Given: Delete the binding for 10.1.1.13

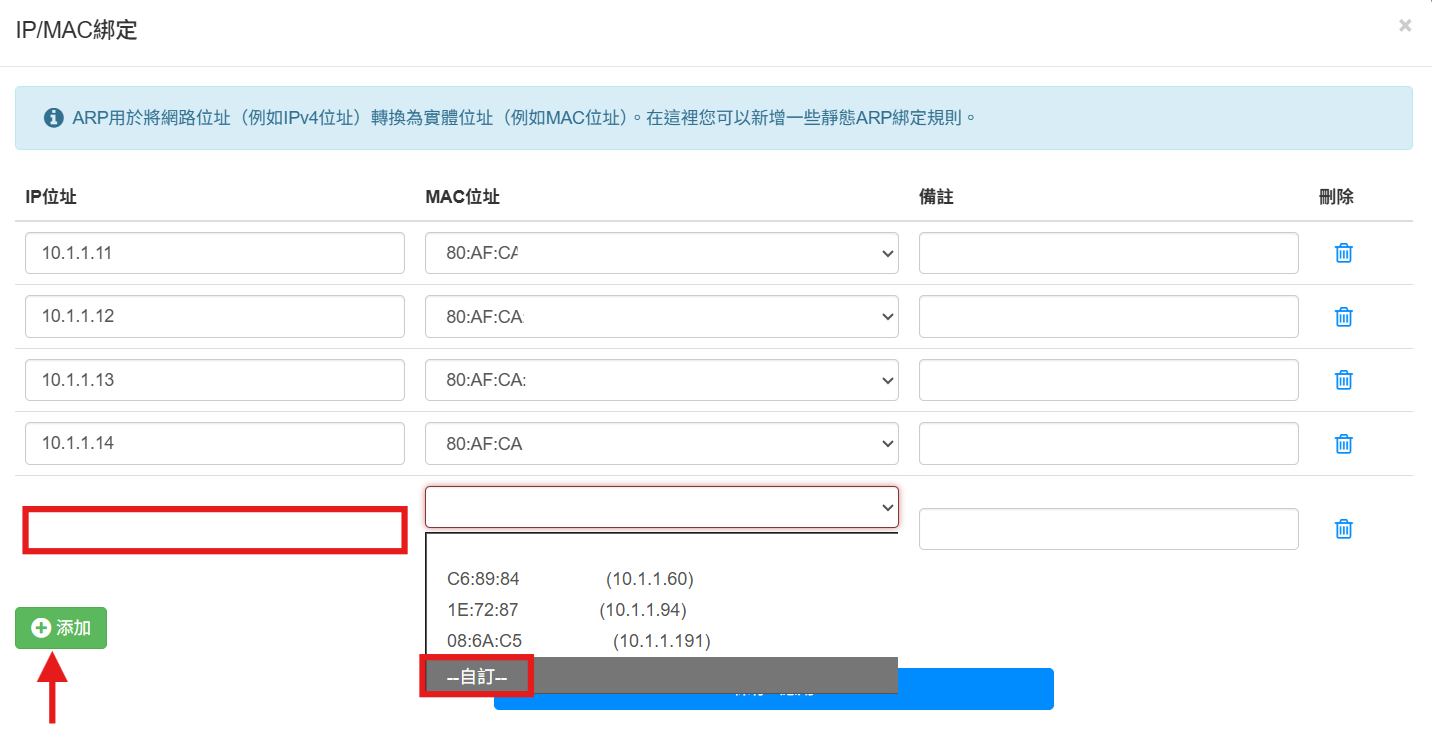Looking at the screenshot, I should (x=1343, y=379).
